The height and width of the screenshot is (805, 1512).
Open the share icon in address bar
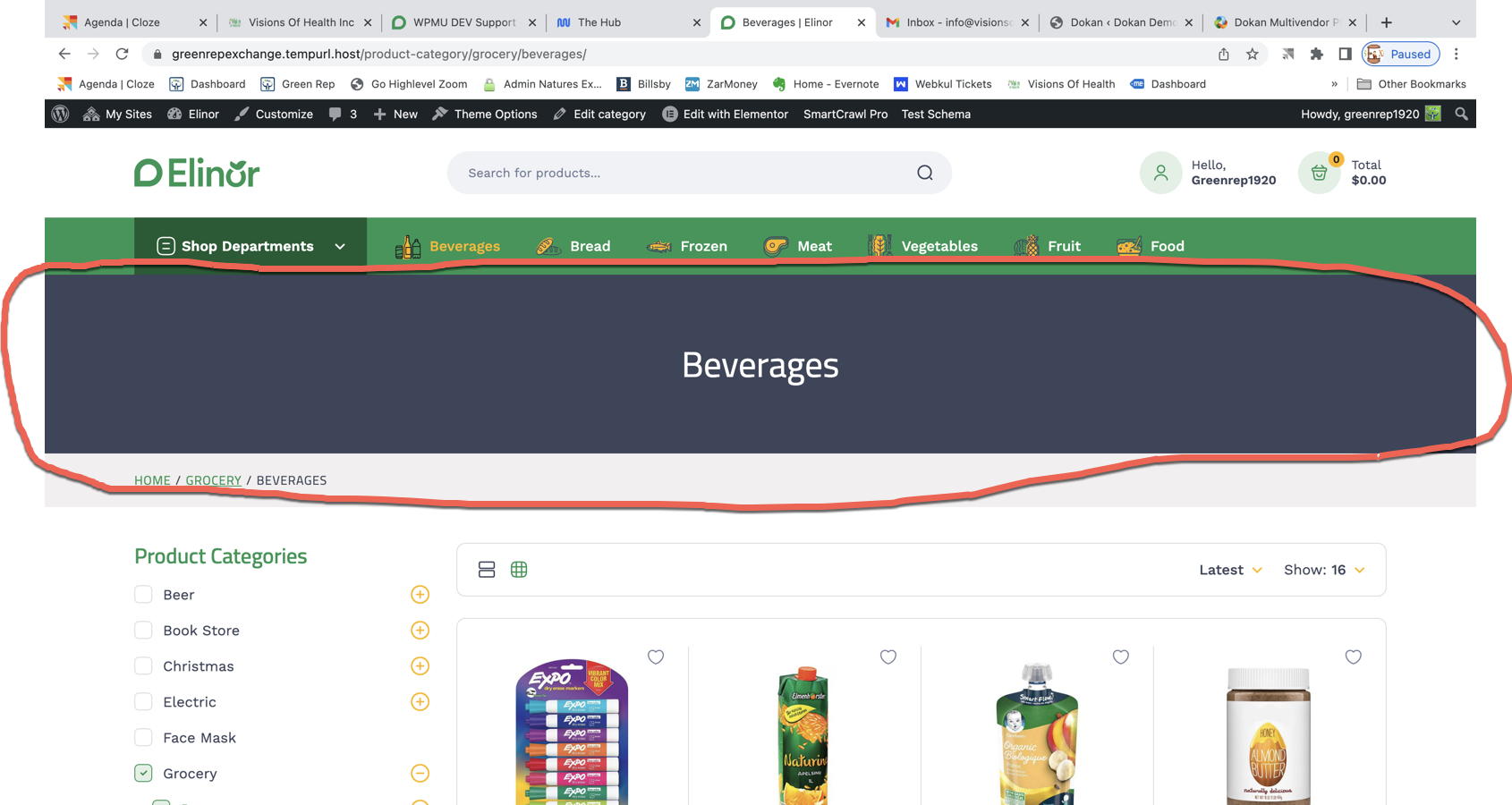1223,54
